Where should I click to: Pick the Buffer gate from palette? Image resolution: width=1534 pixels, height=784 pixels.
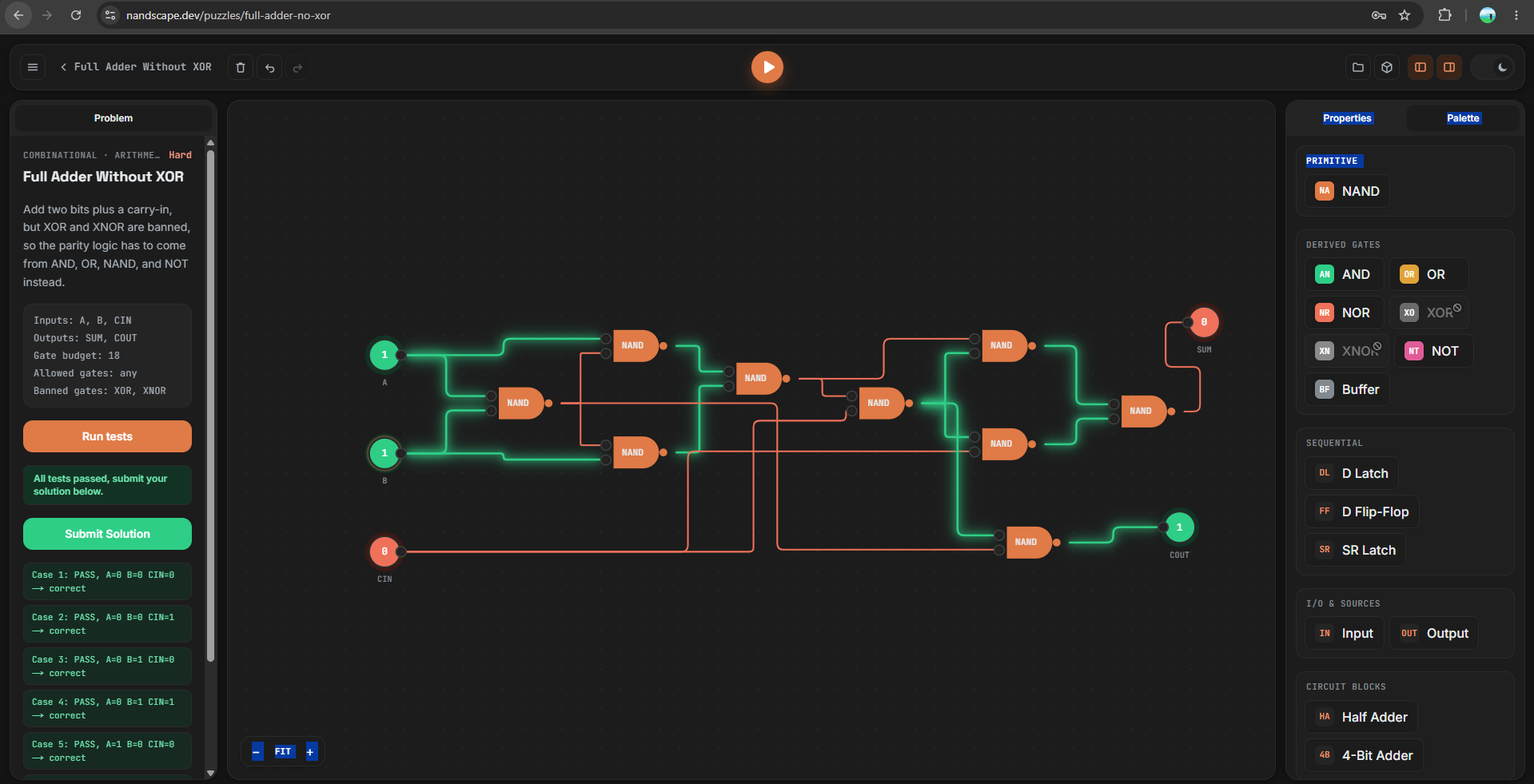tap(1348, 389)
